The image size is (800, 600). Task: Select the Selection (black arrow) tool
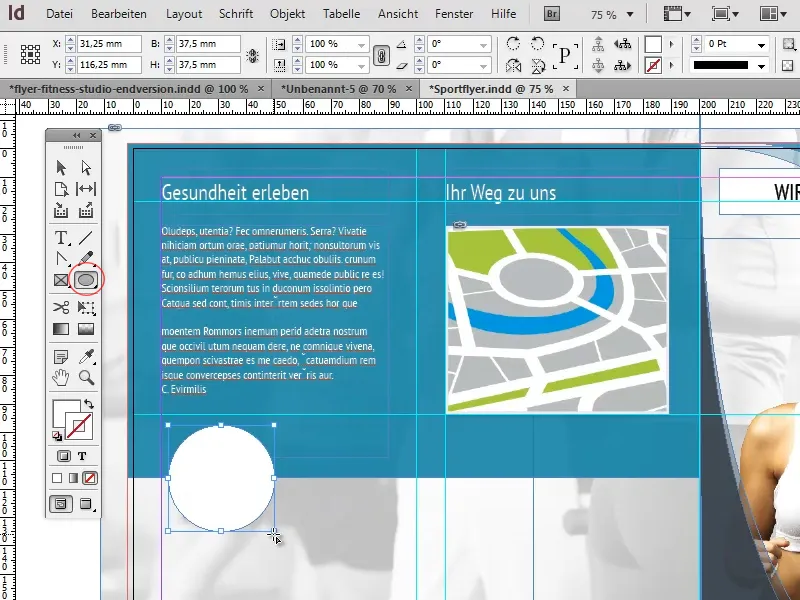61,167
